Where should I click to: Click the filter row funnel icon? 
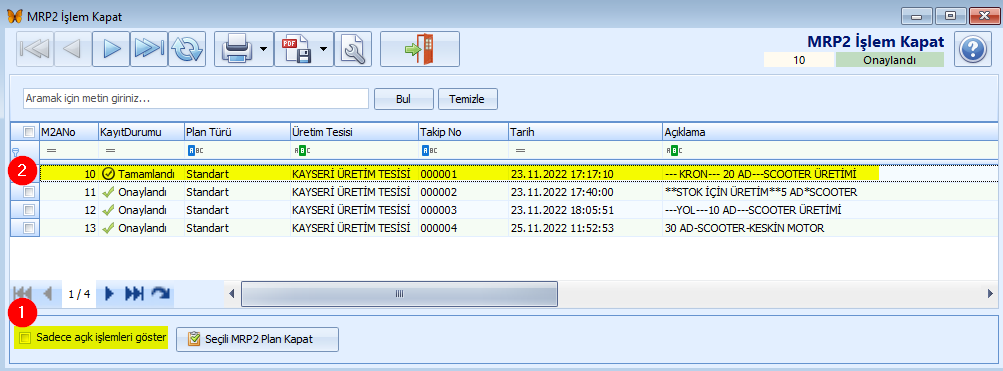15,151
